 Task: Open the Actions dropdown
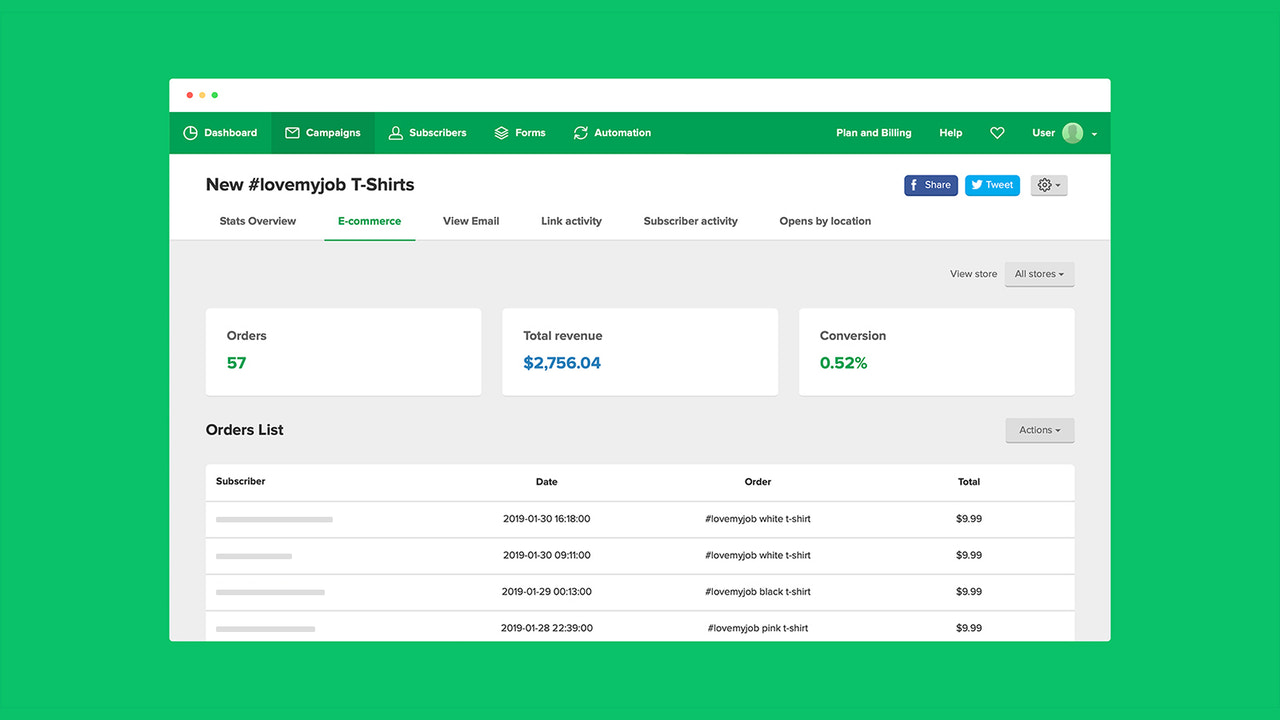[1039, 430]
